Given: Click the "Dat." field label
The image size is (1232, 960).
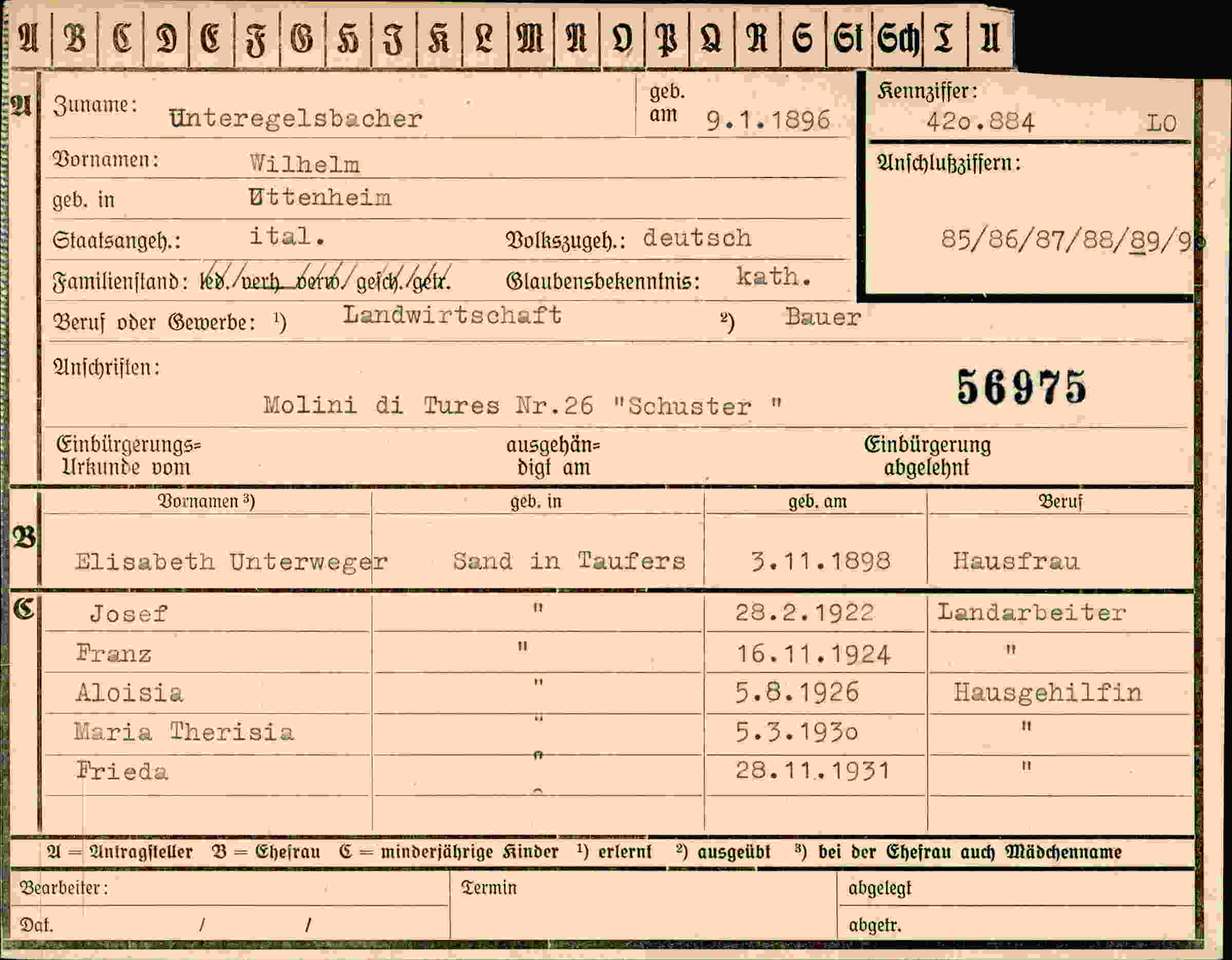Looking at the screenshot, I should pyautogui.click(x=36, y=925).
